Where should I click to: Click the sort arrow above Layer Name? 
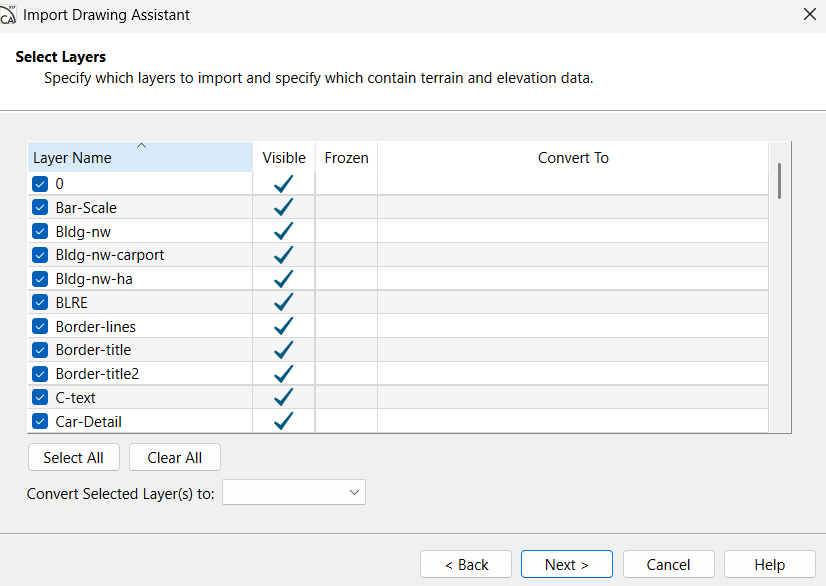141,146
